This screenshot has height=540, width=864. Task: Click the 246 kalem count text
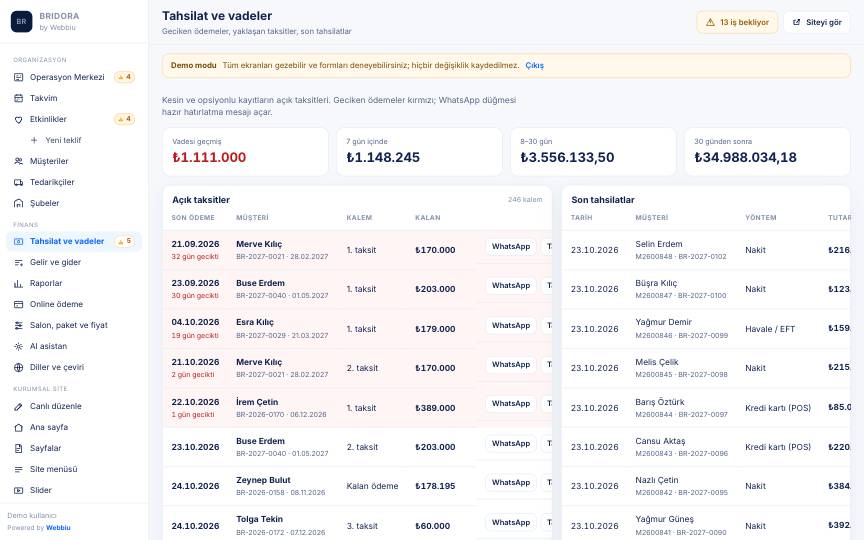pos(525,199)
